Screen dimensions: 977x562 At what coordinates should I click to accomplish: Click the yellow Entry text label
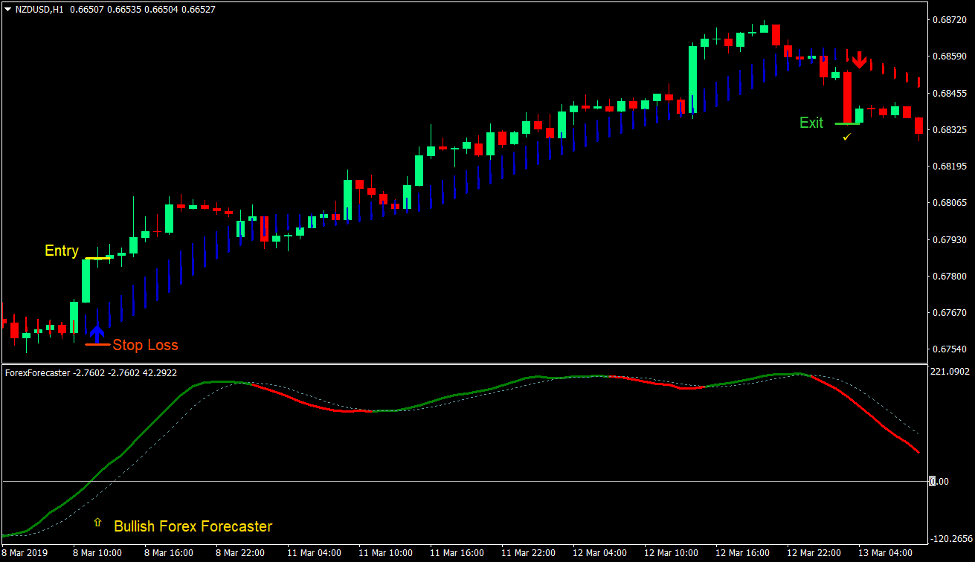[61, 251]
